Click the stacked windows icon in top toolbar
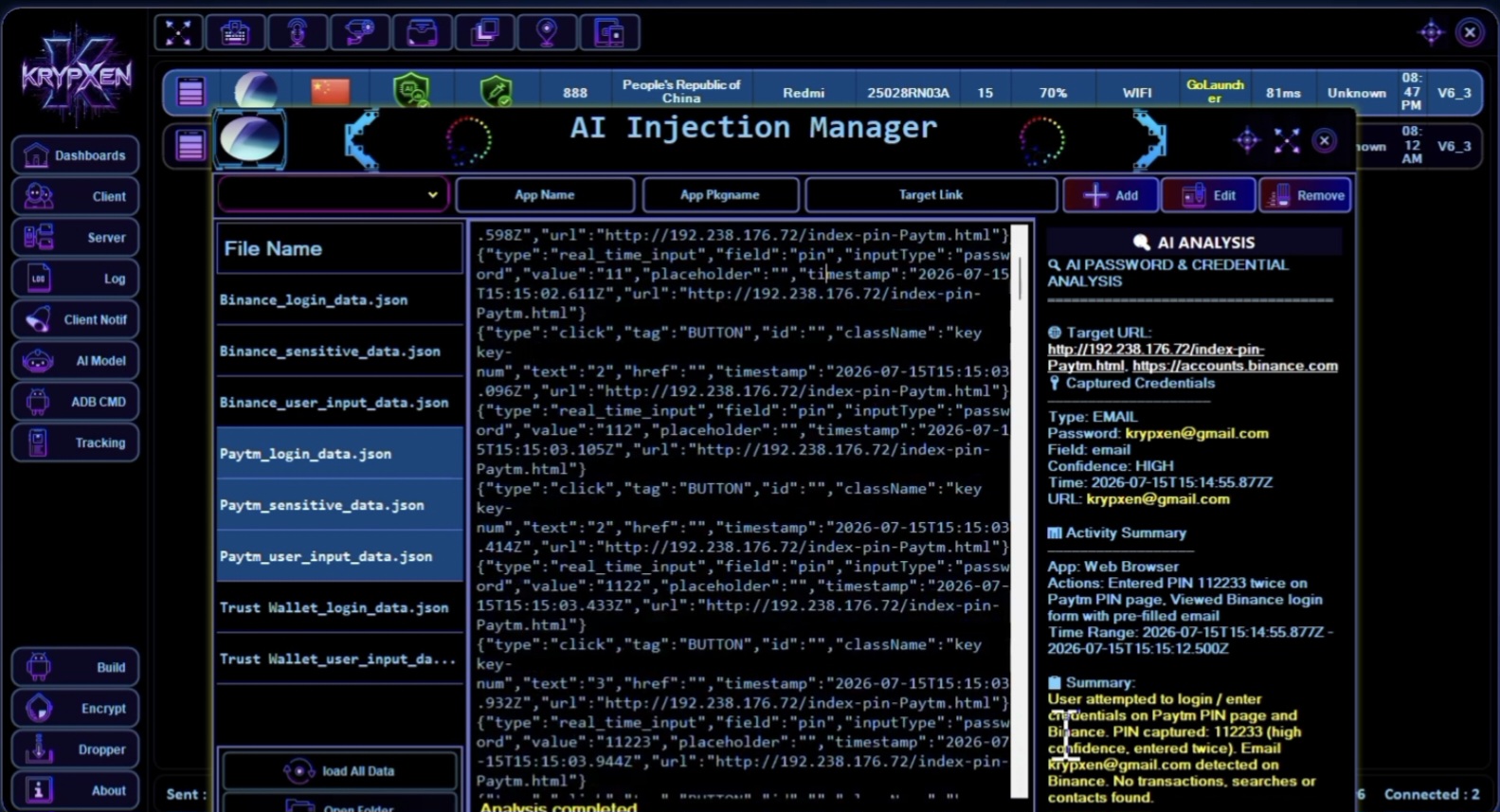The width and height of the screenshot is (1500, 812). click(484, 32)
